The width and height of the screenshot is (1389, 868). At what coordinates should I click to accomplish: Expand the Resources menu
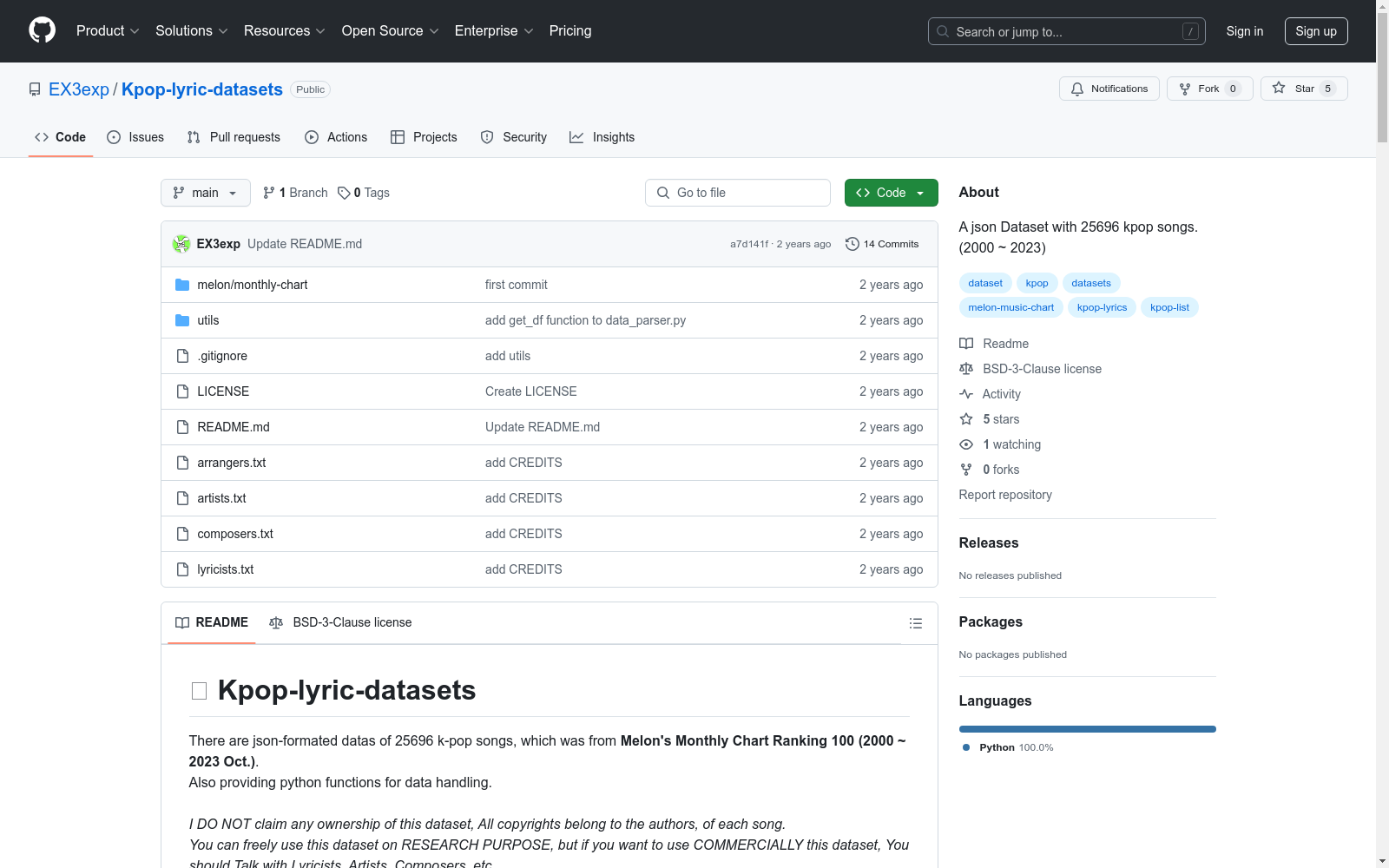pos(285,30)
